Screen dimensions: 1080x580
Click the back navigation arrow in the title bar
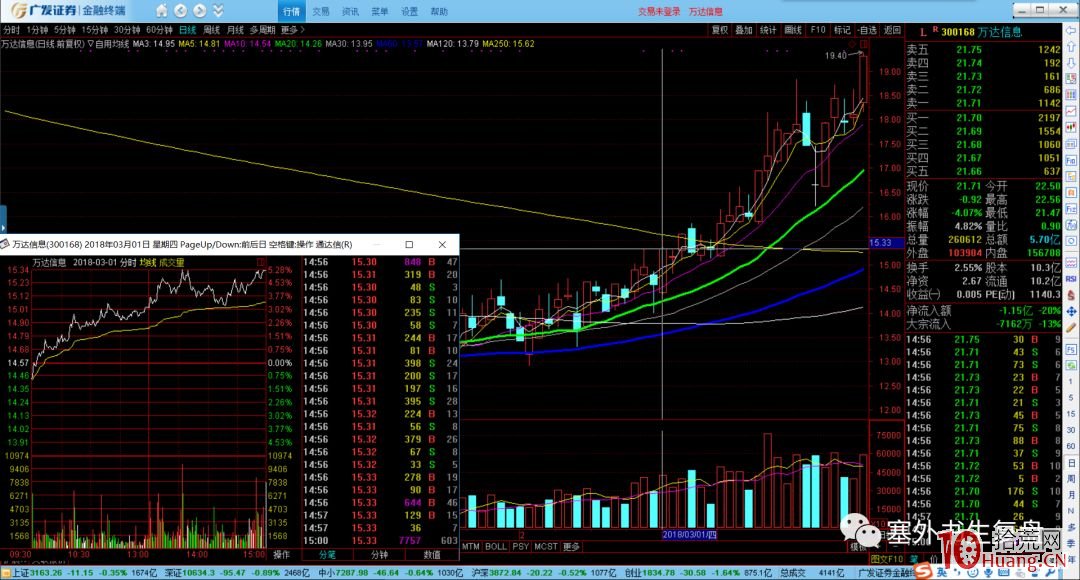point(180,11)
